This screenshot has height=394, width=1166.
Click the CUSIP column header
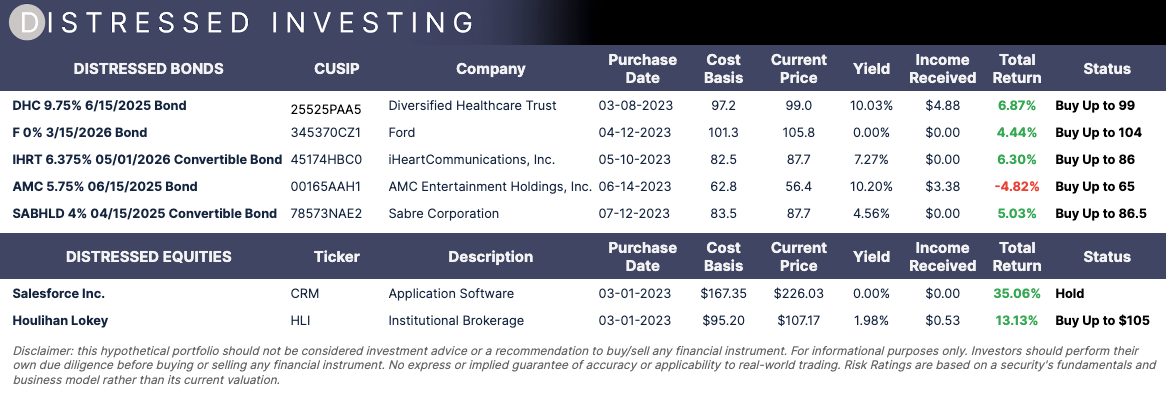pyautogui.click(x=337, y=68)
